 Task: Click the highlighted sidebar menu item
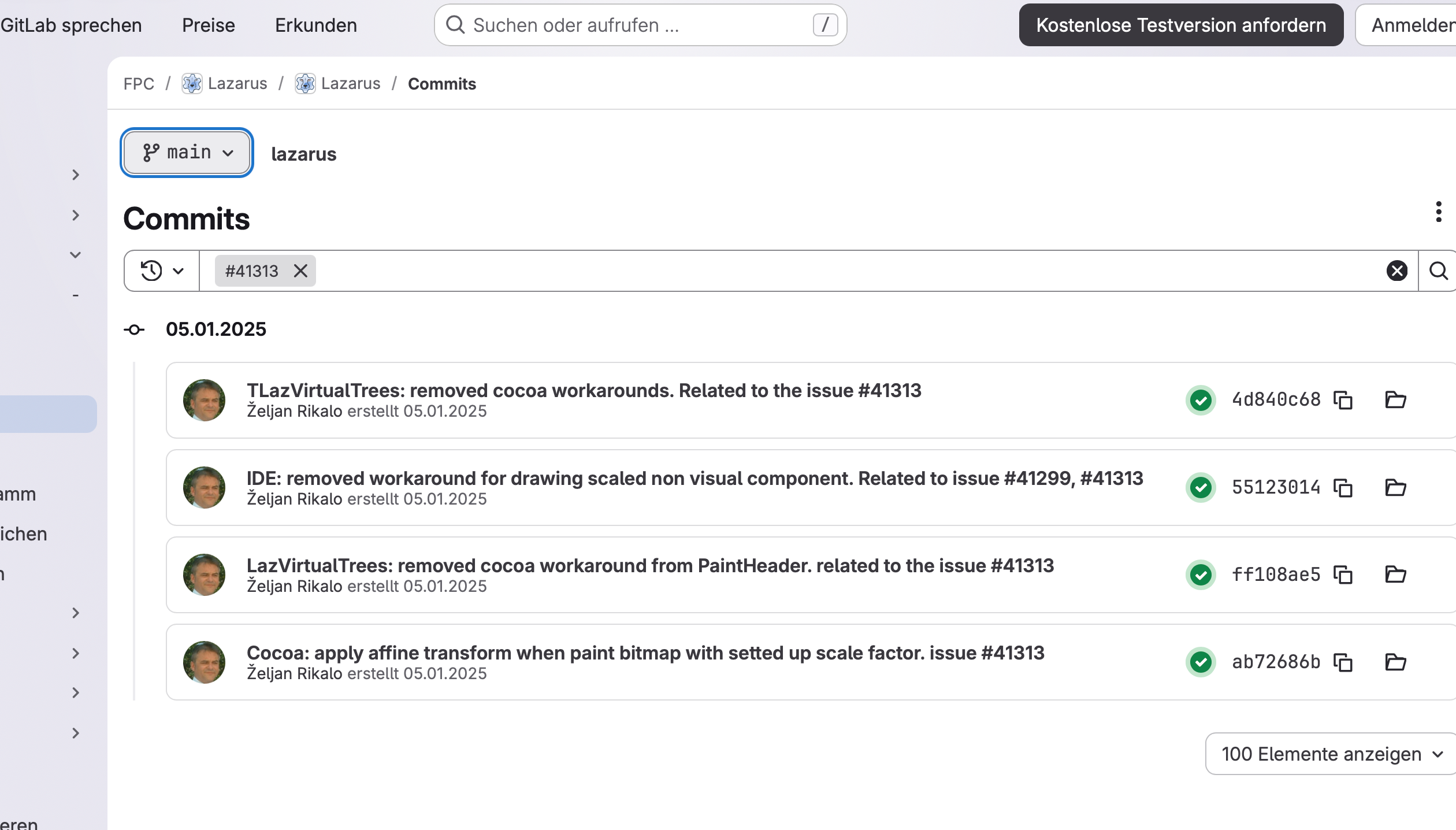click(x=49, y=414)
